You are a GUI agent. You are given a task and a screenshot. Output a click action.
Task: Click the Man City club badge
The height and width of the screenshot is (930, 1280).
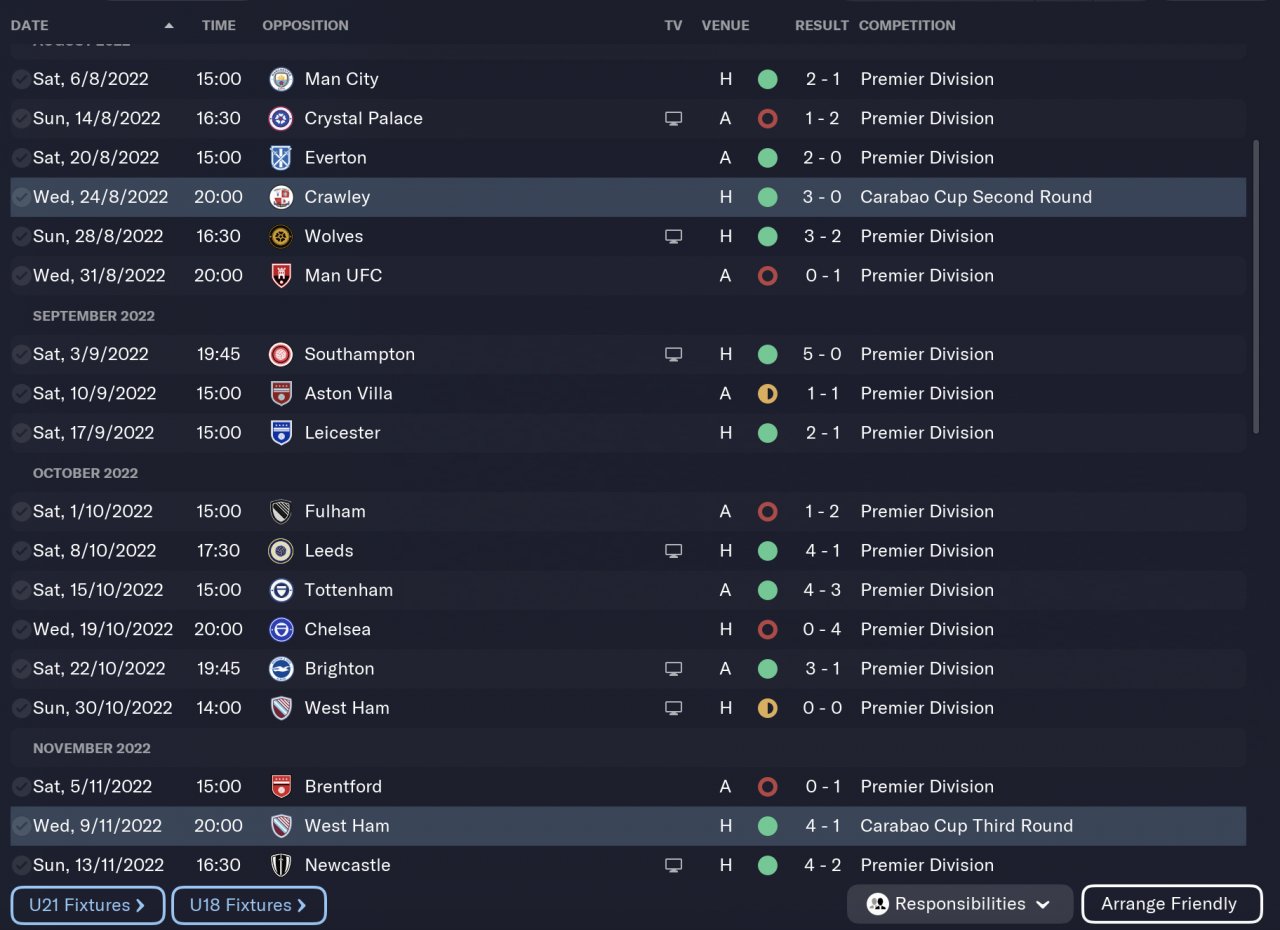[x=281, y=79]
